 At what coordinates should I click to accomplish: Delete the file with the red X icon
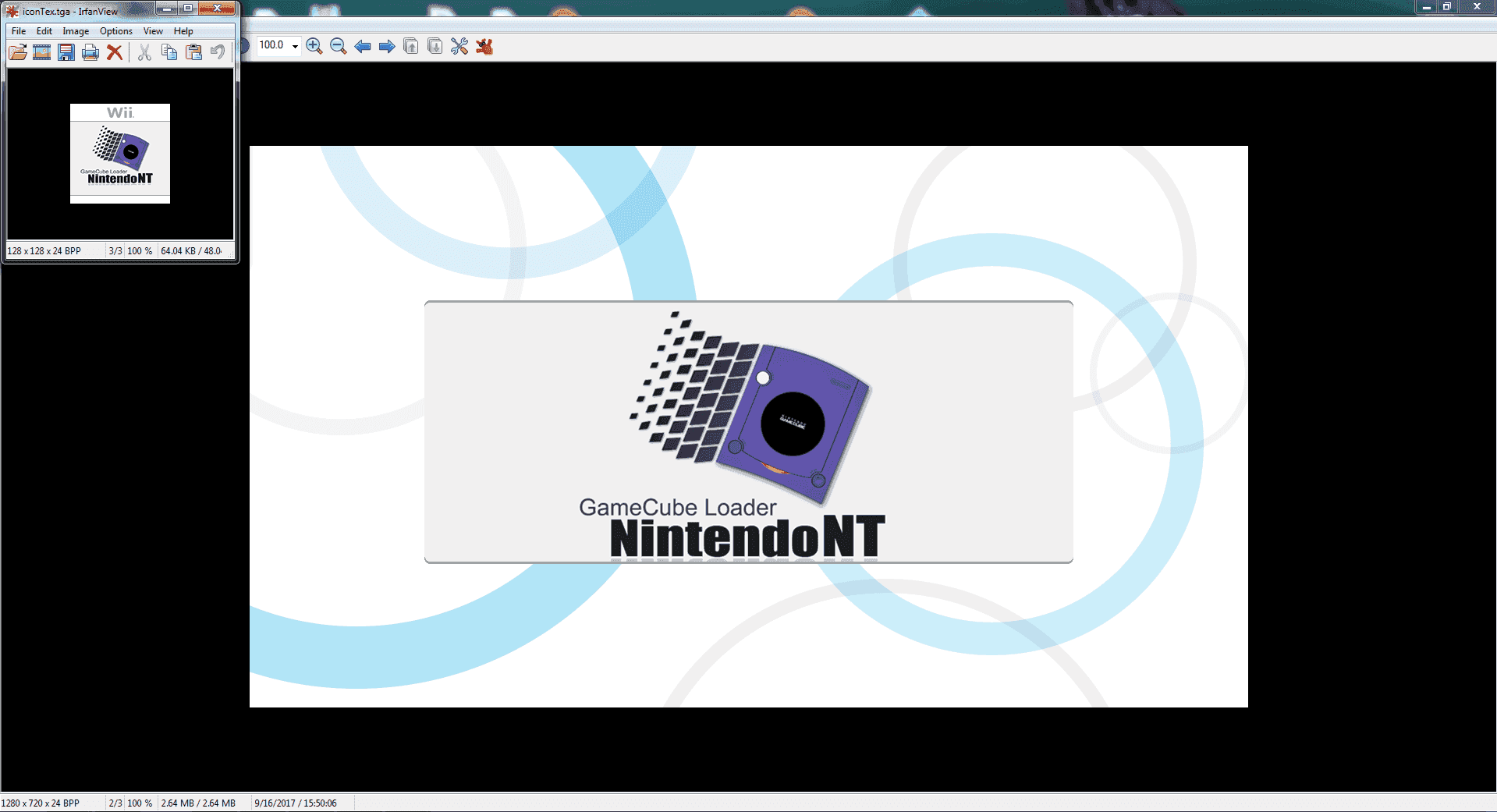(x=115, y=52)
